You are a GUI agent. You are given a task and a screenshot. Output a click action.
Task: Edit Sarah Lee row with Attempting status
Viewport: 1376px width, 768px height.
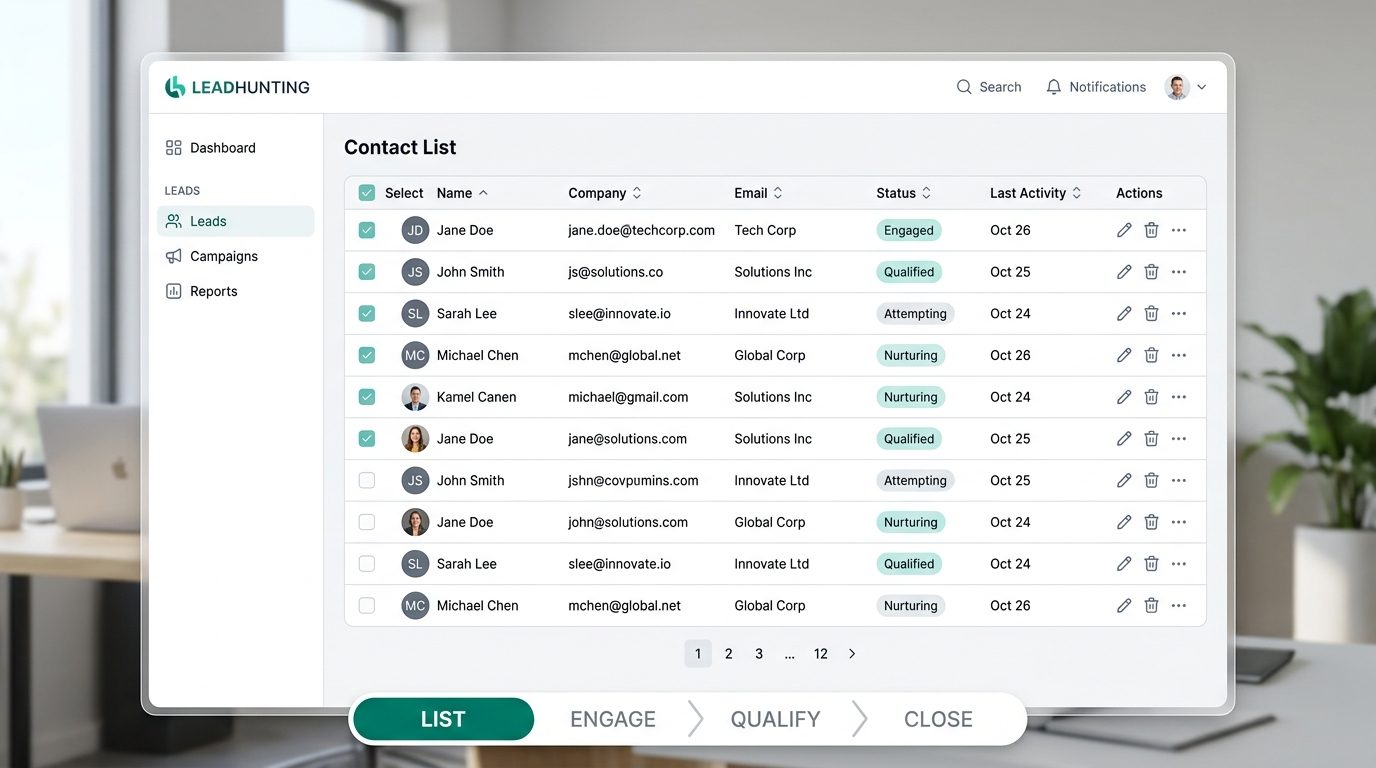1124,314
